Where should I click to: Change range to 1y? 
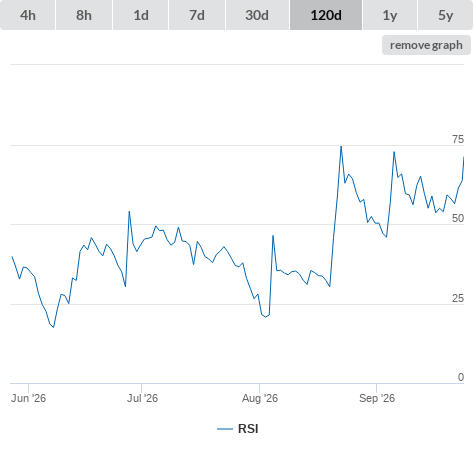pyautogui.click(x=390, y=15)
